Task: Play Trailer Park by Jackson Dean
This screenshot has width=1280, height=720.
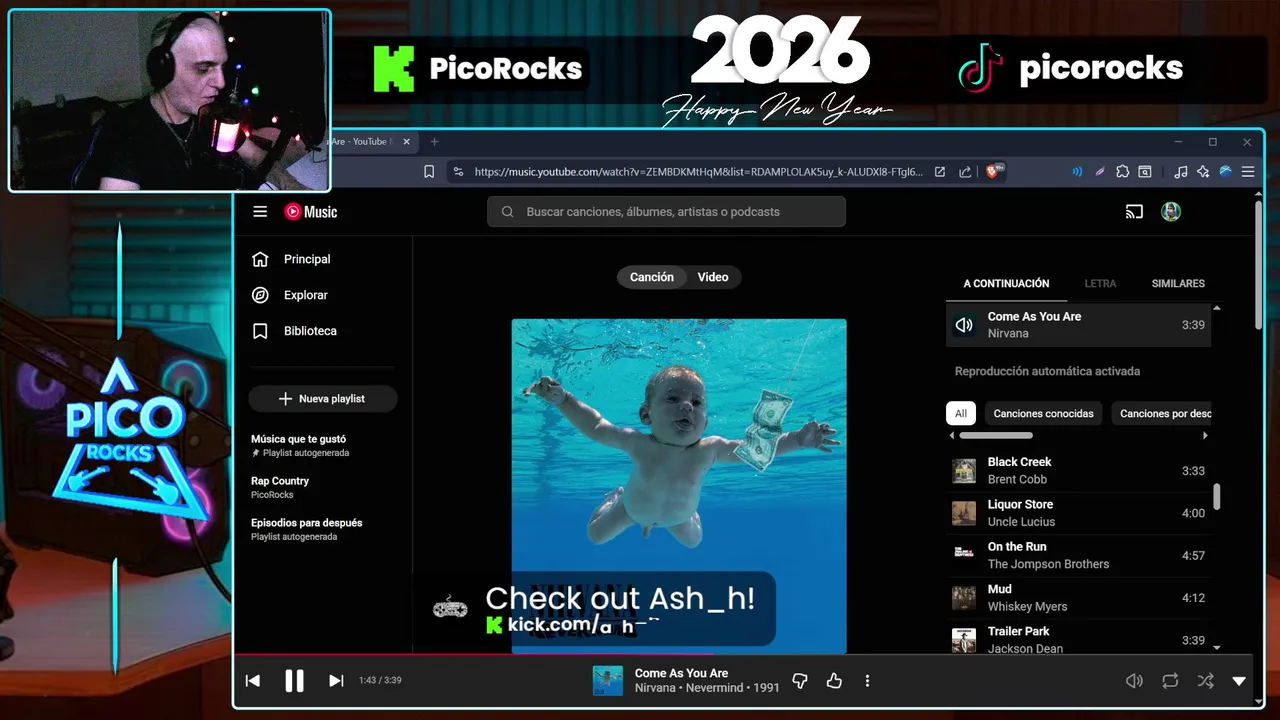Action: 1078,638
